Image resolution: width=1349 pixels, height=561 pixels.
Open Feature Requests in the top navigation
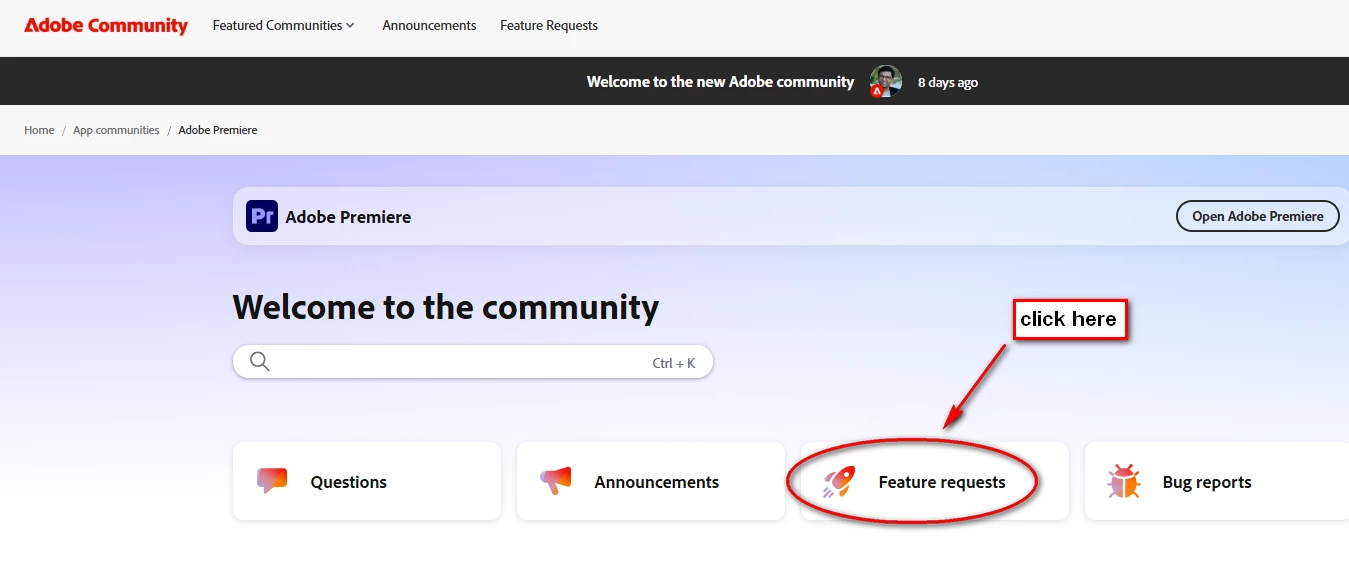tap(549, 26)
